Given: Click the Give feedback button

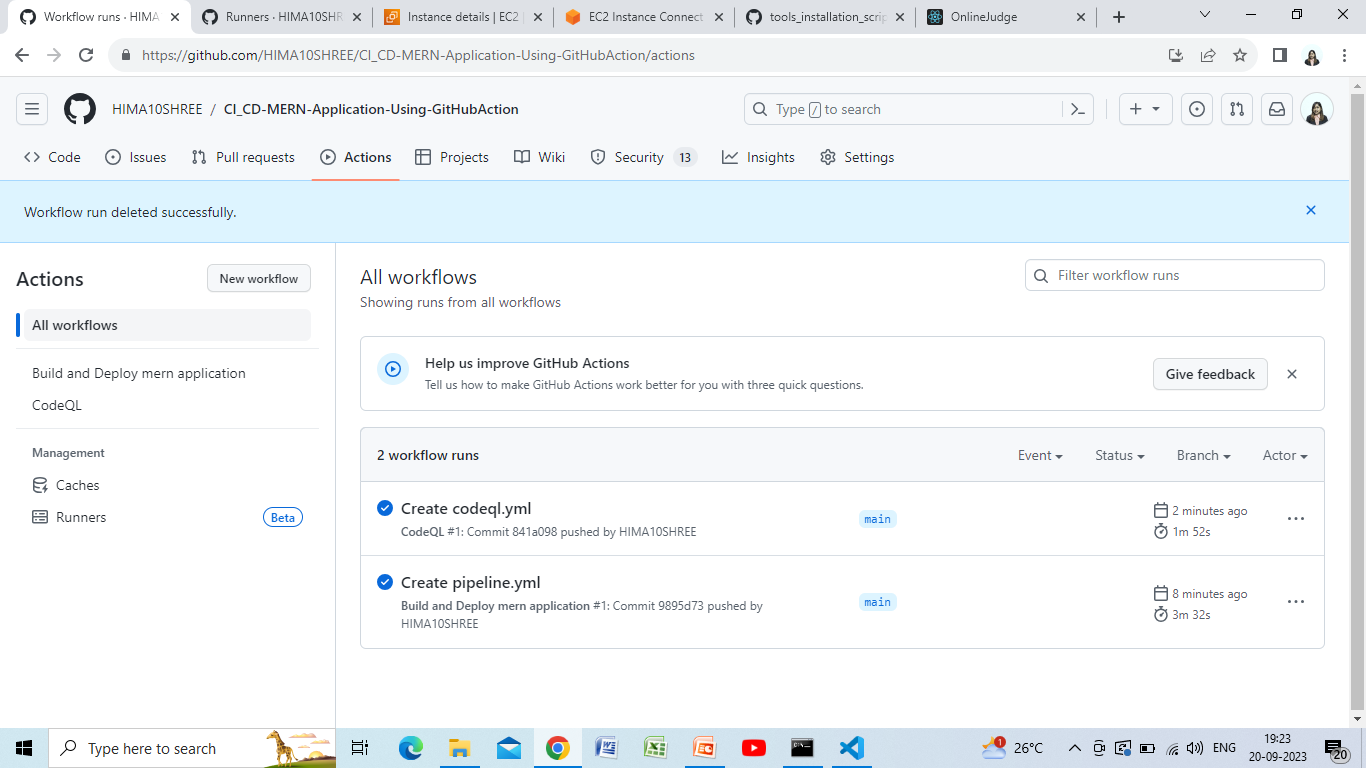Looking at the screenshot, I should pos(1210,374).
